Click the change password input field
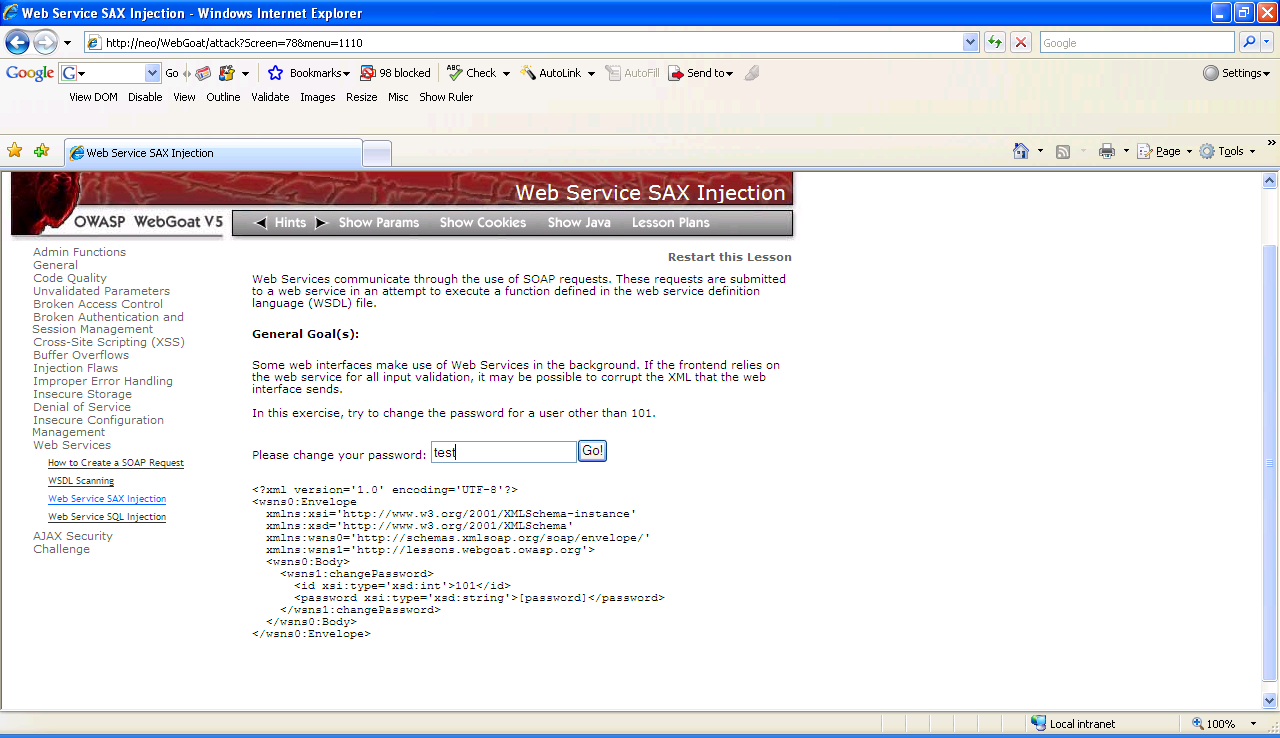 coord(503,452)
